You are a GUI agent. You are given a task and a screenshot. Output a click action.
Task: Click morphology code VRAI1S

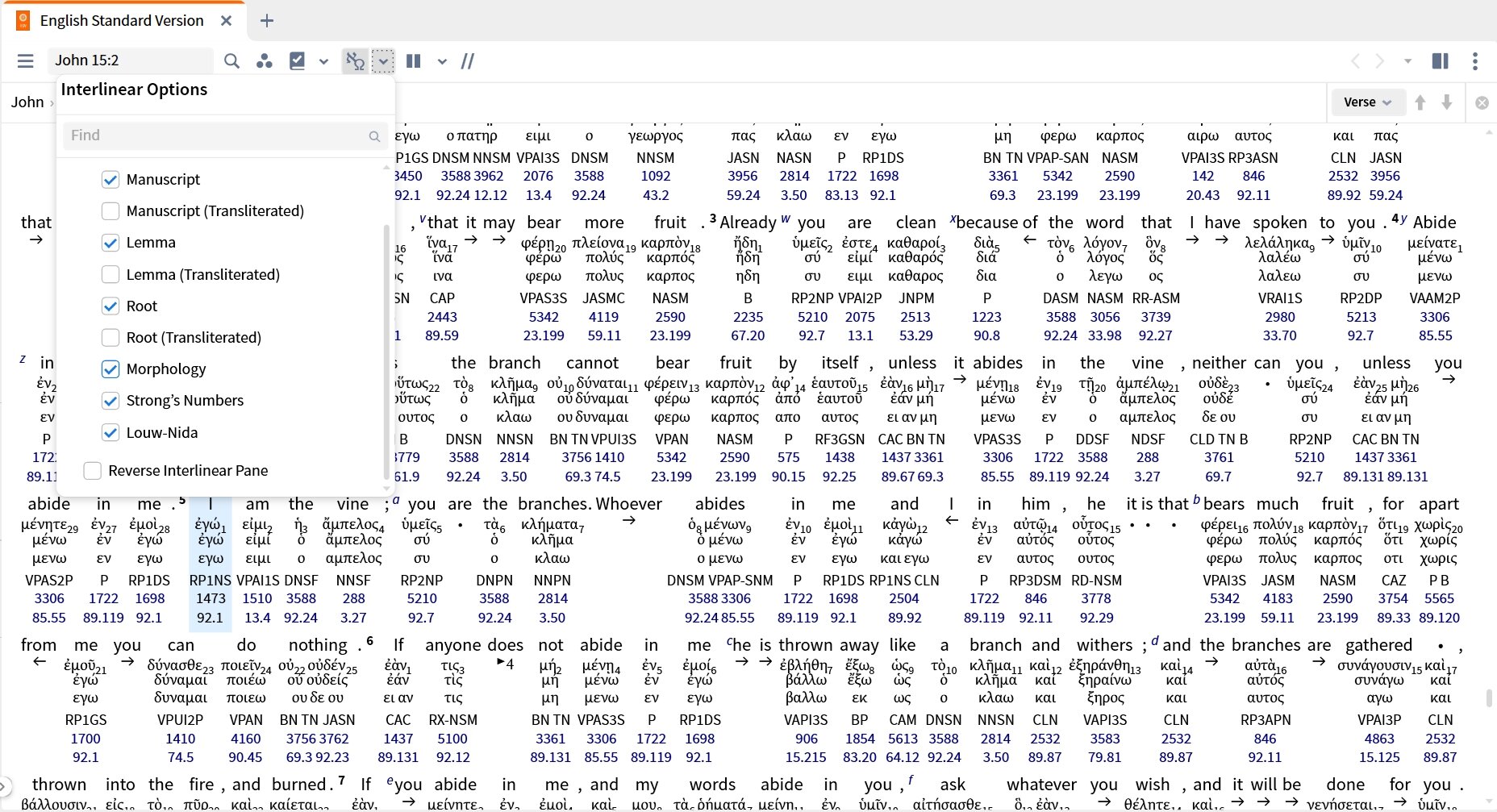(x=1280, y=298)
